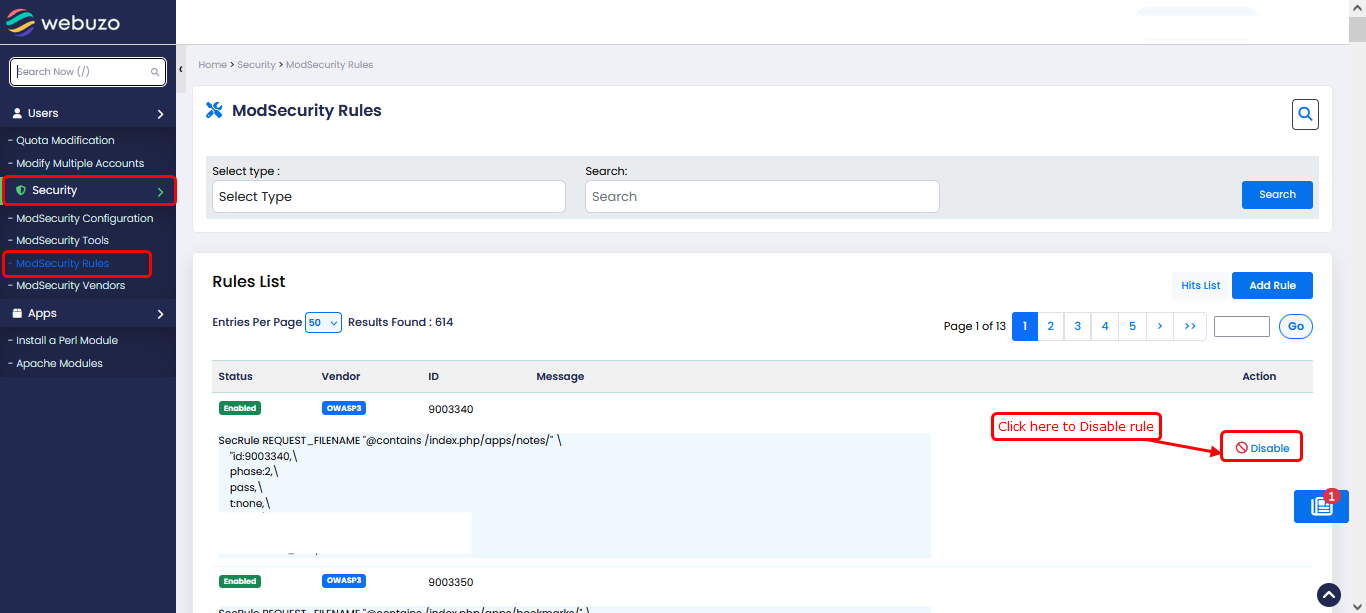1366x613 pixels.
Task: Click the Webuzo logo
Action: [x=63, y=22]
